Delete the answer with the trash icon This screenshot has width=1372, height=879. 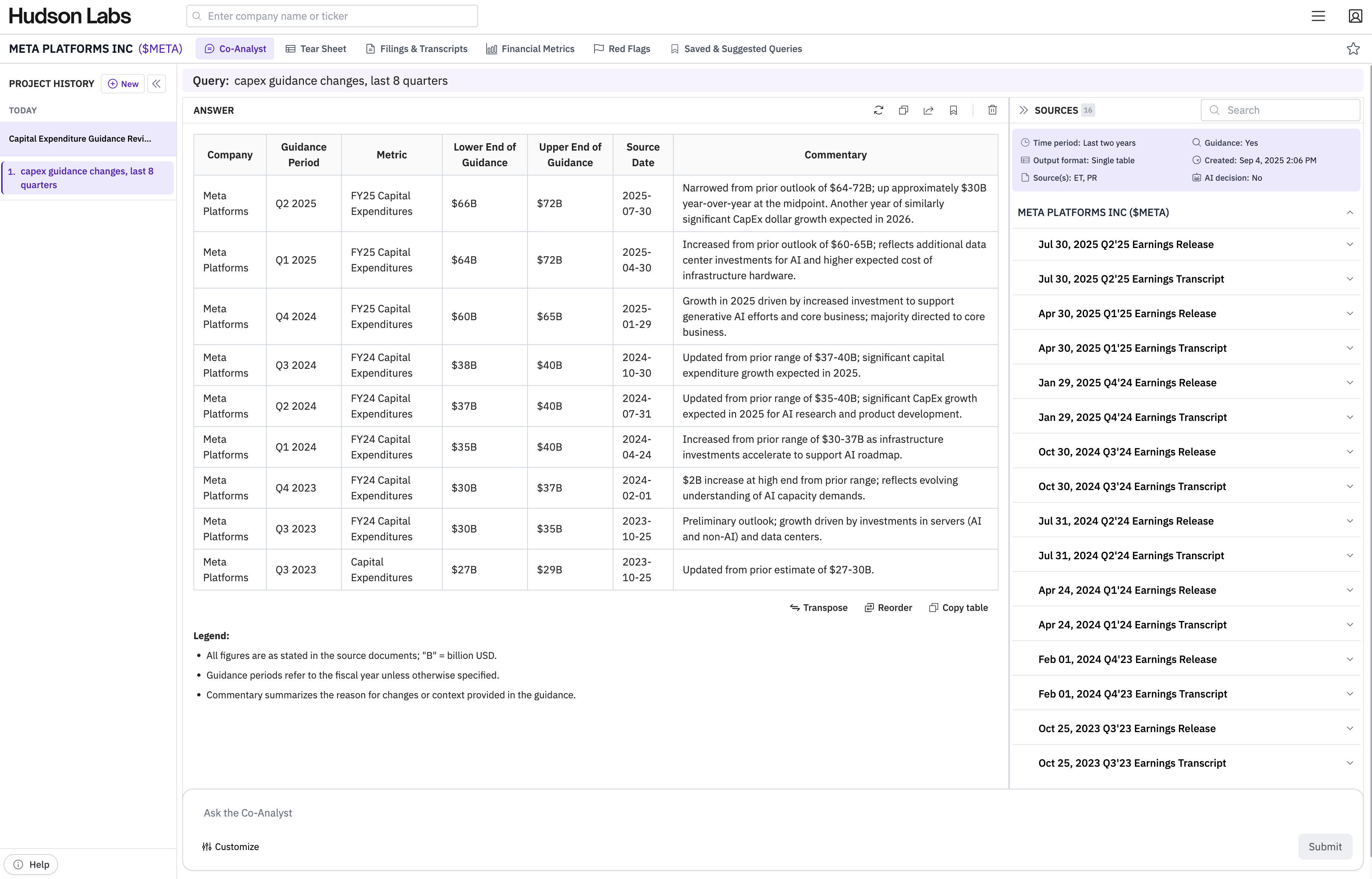point(992,110)
